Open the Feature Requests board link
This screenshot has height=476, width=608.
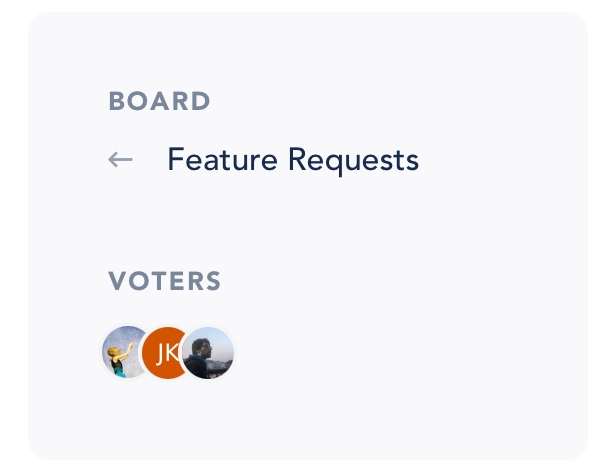tap(293, 160)
